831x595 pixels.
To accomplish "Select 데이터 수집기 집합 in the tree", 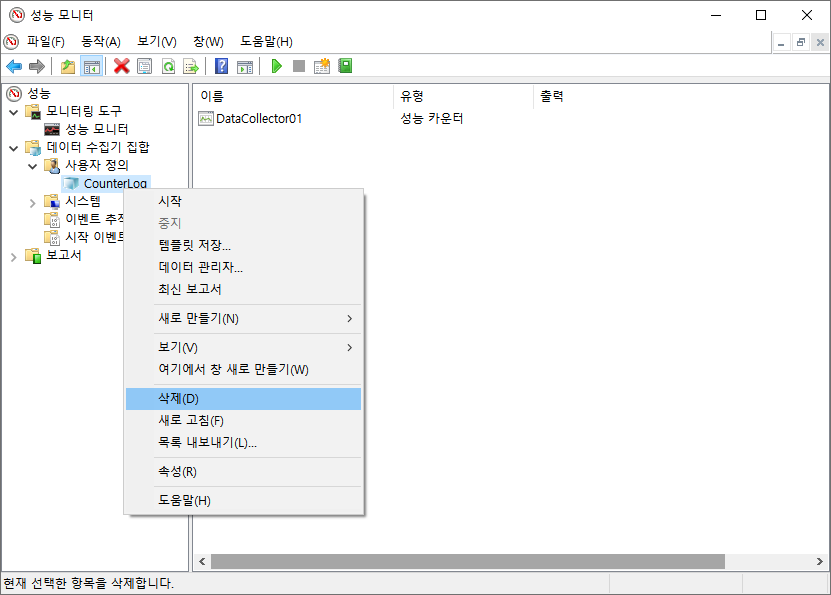I will point(98,147).
